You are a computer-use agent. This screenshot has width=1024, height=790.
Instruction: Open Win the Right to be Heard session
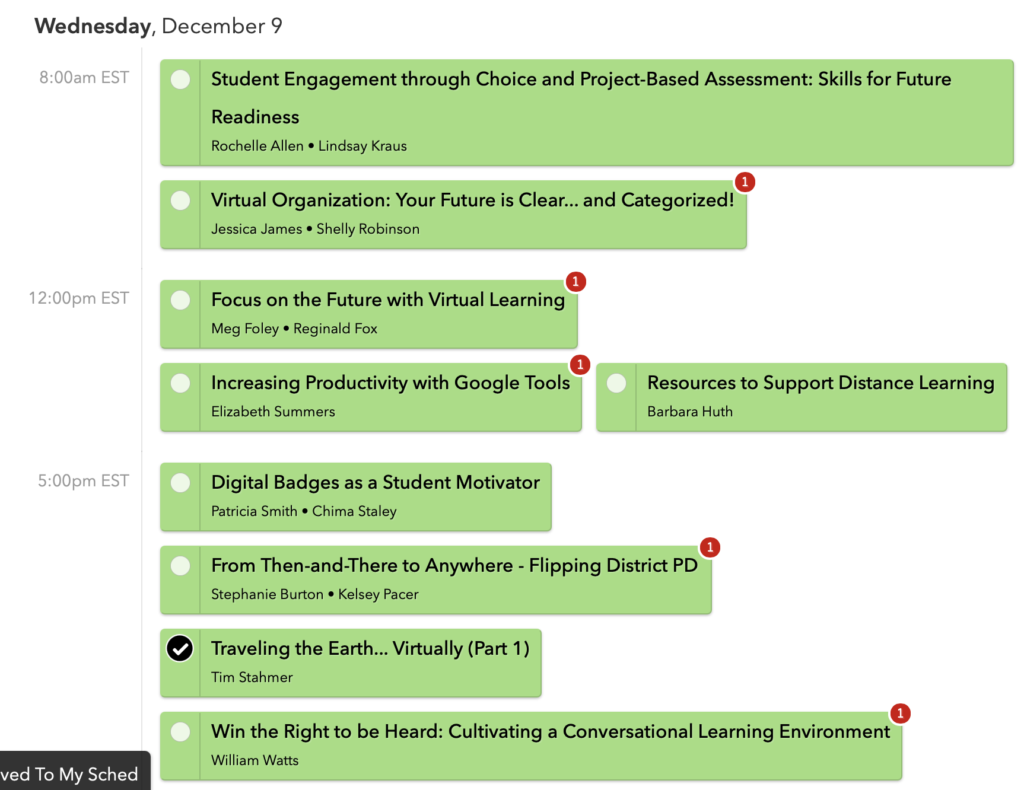click(551, 731)
